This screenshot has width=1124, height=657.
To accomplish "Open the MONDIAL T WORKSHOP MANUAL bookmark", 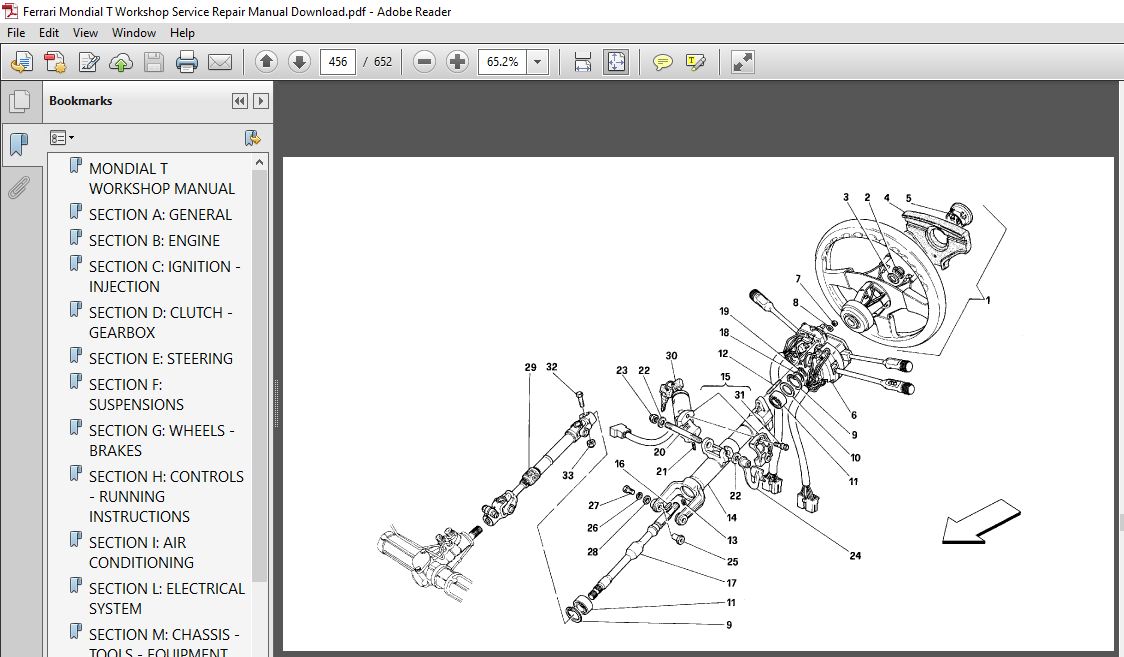I will [161, 178].
